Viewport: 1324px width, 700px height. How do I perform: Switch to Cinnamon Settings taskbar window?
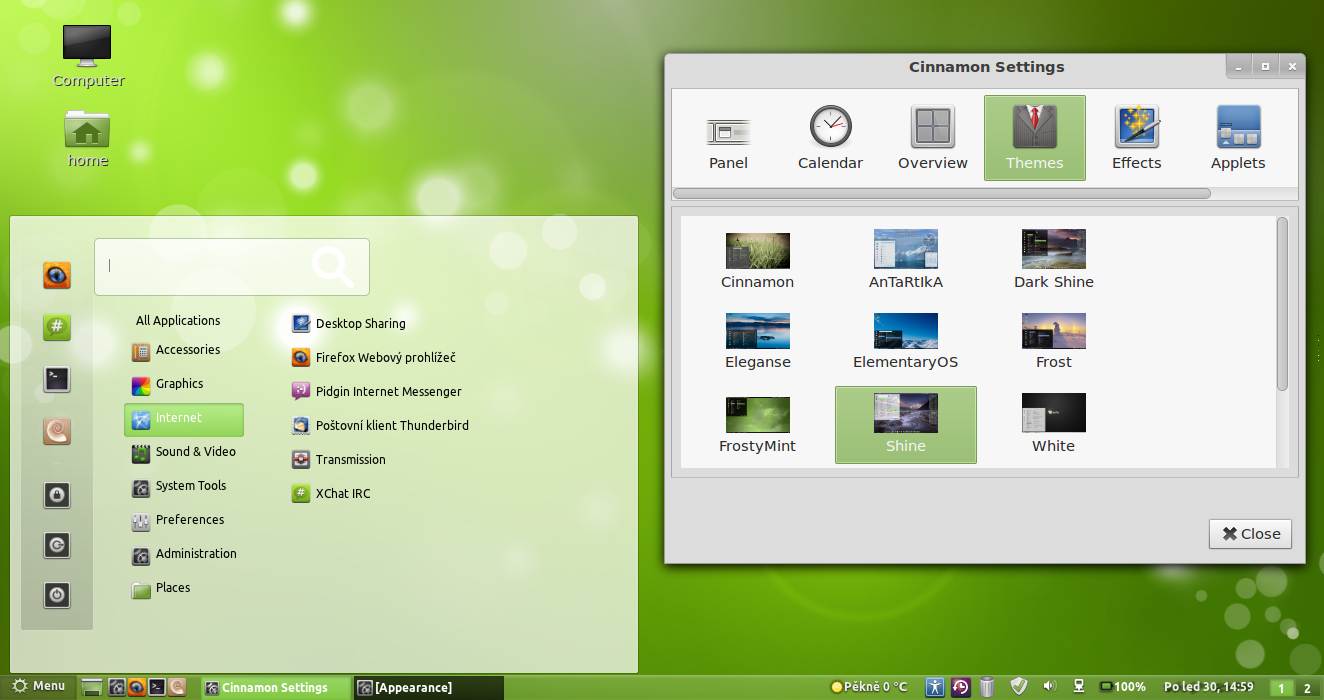click(x=276, y=687)
